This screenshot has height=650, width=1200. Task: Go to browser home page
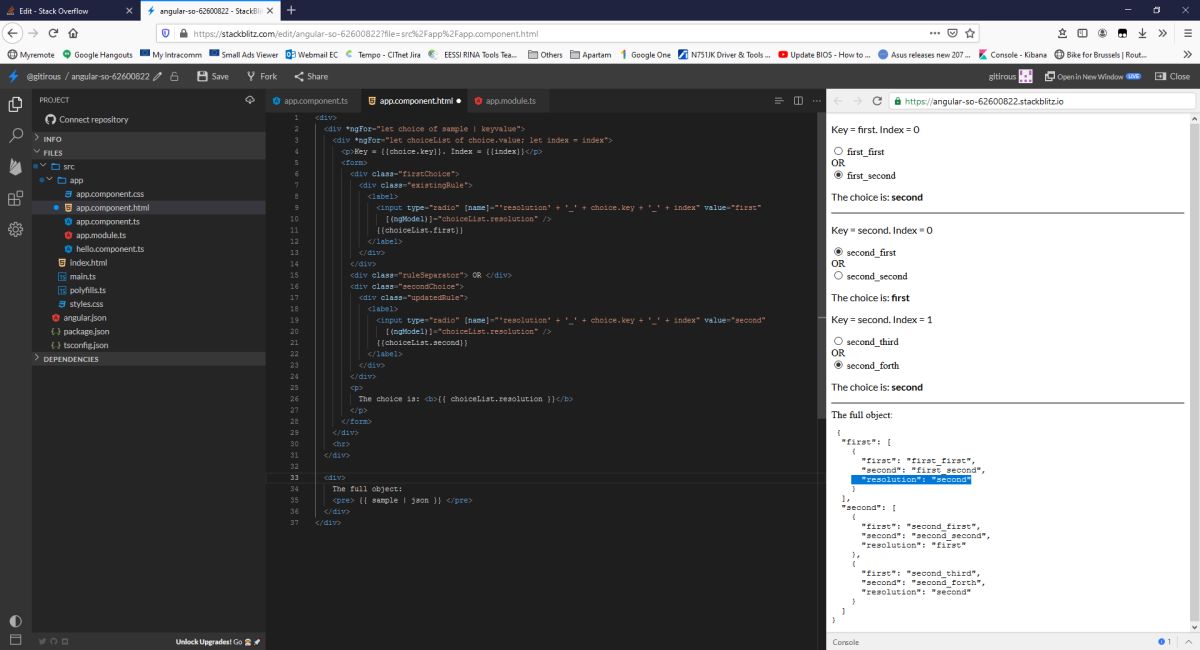(x=73, y=33)
